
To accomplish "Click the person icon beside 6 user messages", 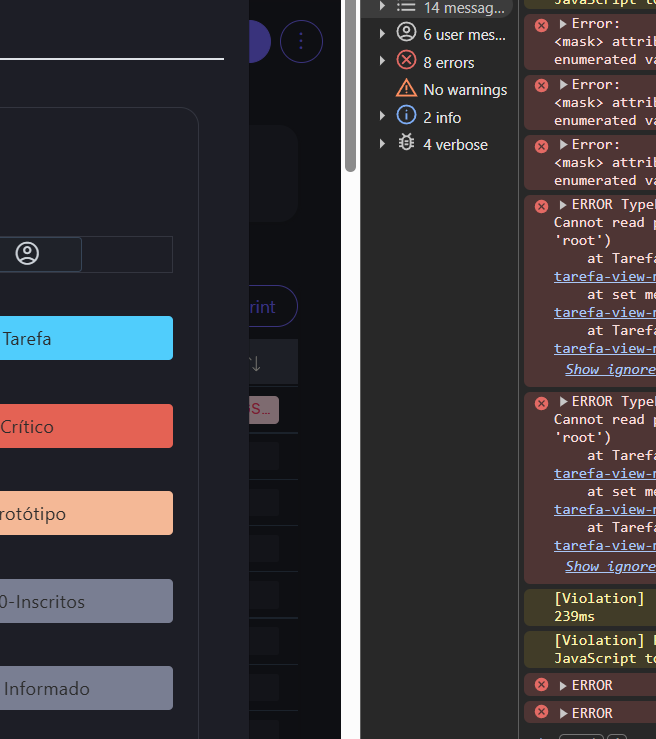I will pyautogui.click(x=406, y=34).
